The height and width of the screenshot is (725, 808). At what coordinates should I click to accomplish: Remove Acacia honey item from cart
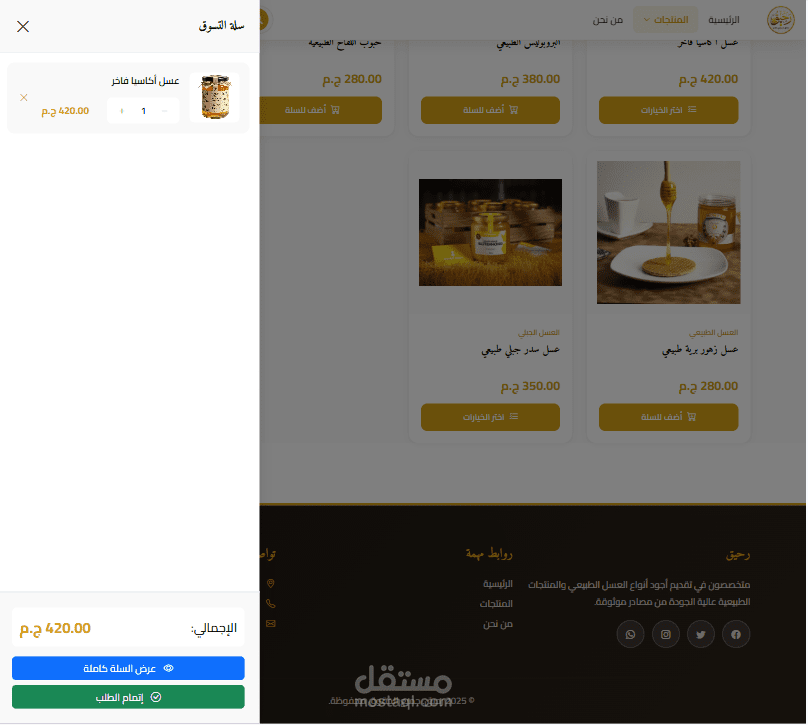point(24,97)
